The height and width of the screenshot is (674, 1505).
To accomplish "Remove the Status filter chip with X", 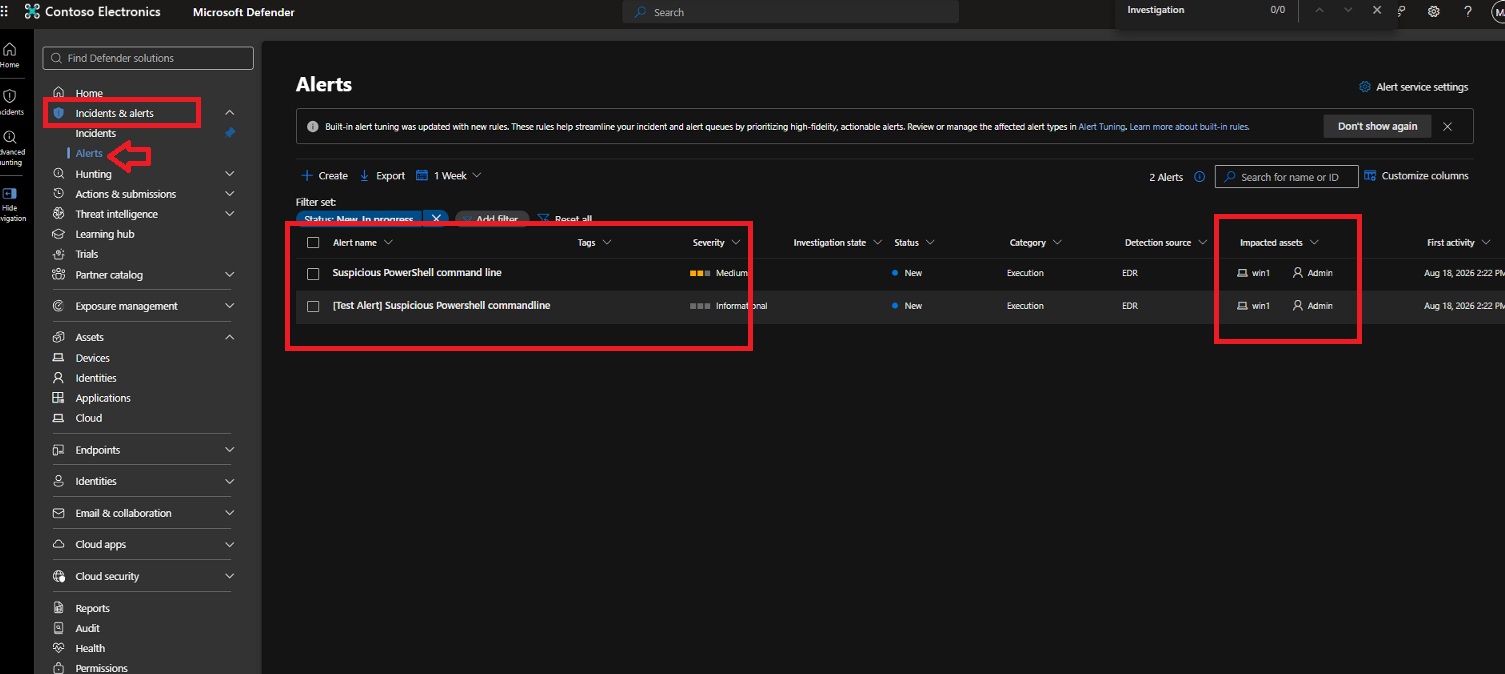I will [x=436, y=218].
